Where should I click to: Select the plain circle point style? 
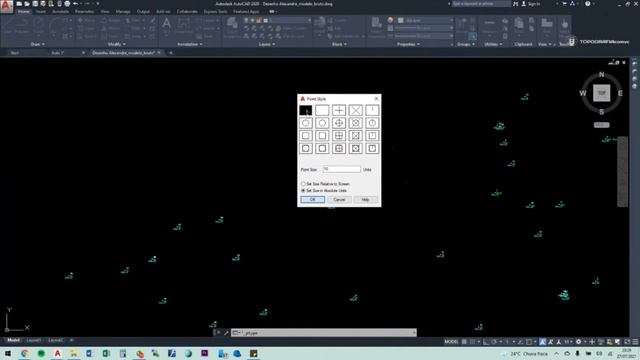coord(322,123)
